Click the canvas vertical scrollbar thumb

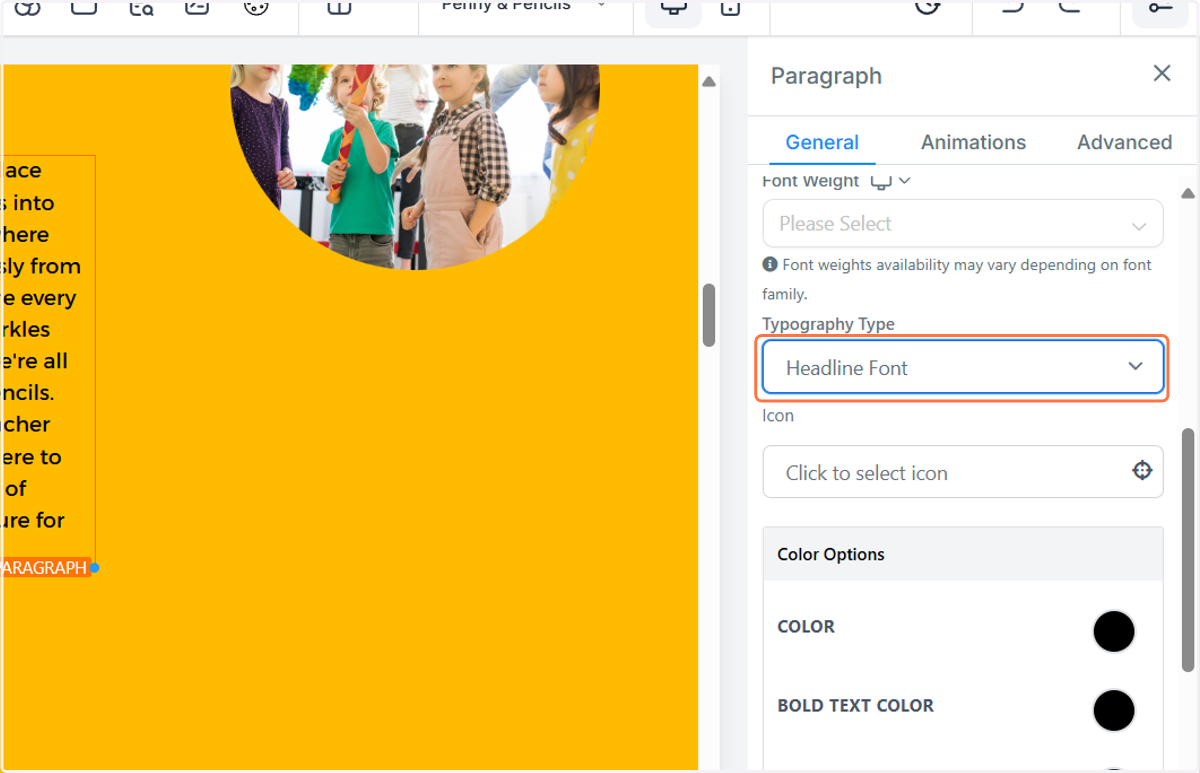point(709,315)
